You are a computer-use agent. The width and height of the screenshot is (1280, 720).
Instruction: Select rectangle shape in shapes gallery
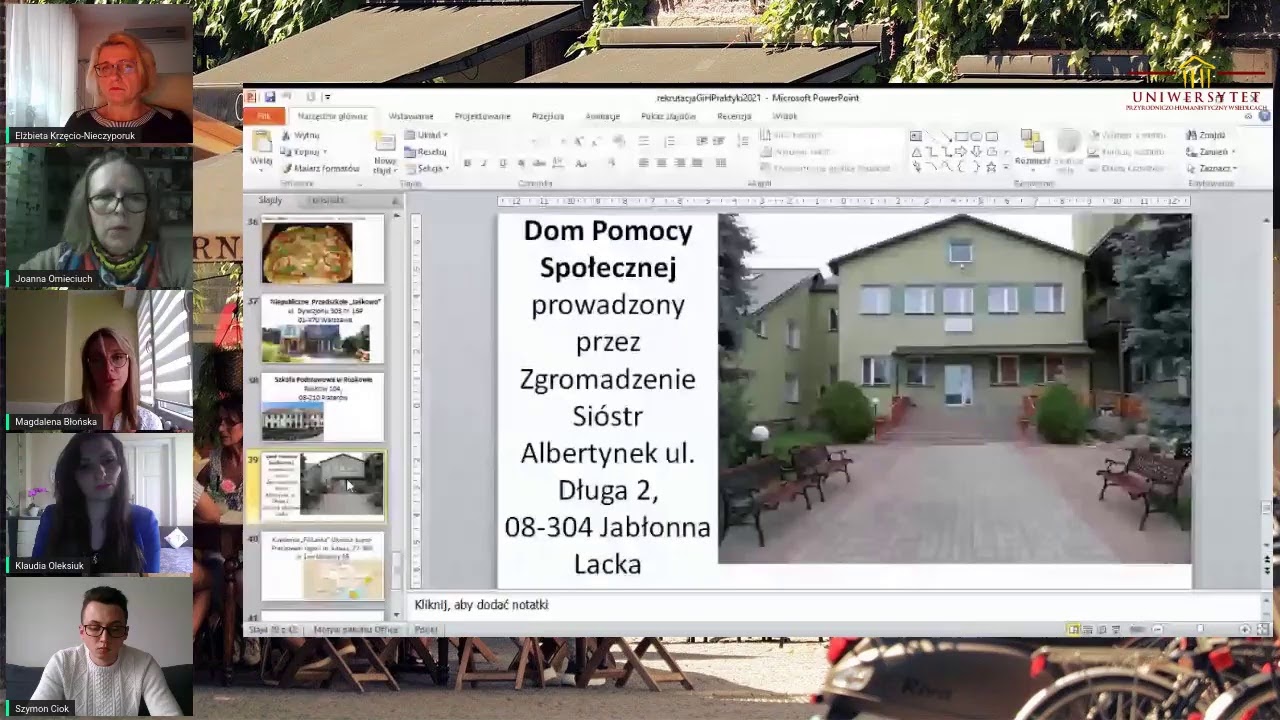coord(961,136)
